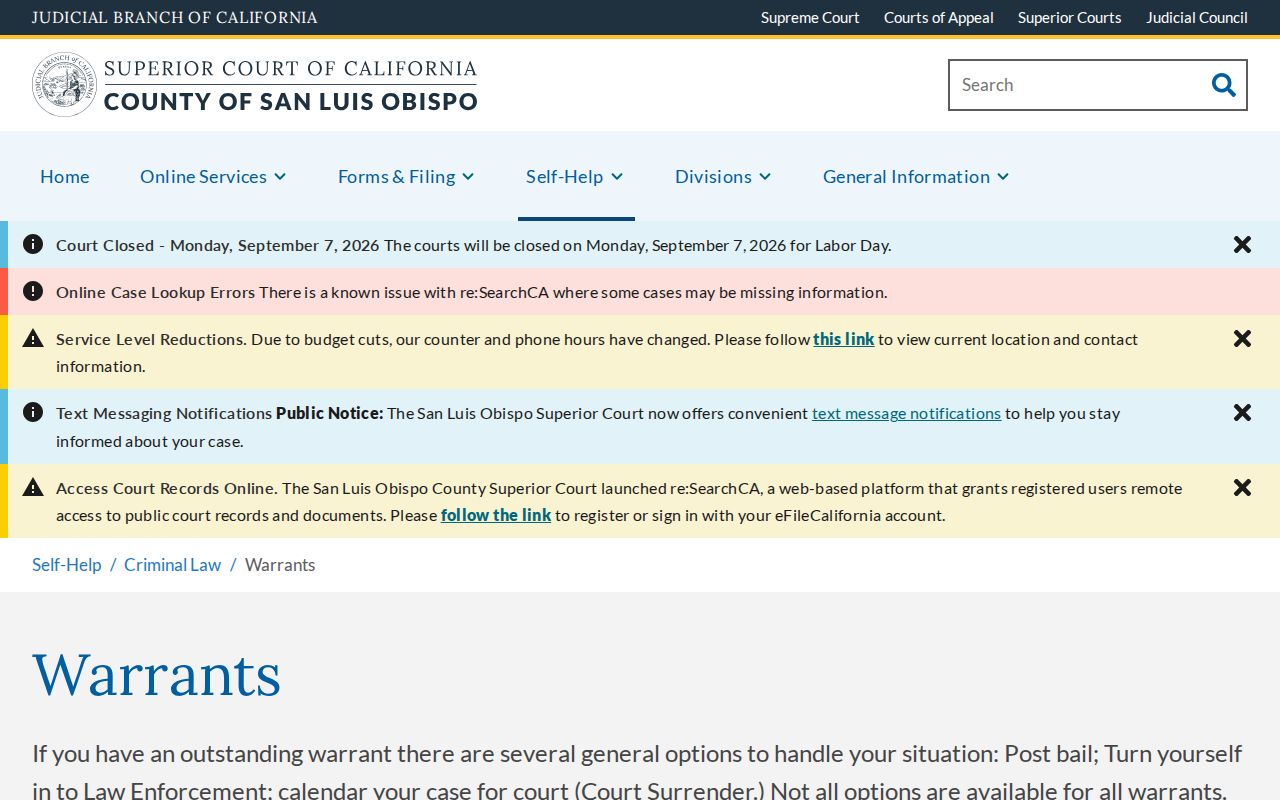
Task: Go to Self-Help breadcrumb
Action: [x=67, y=565]
